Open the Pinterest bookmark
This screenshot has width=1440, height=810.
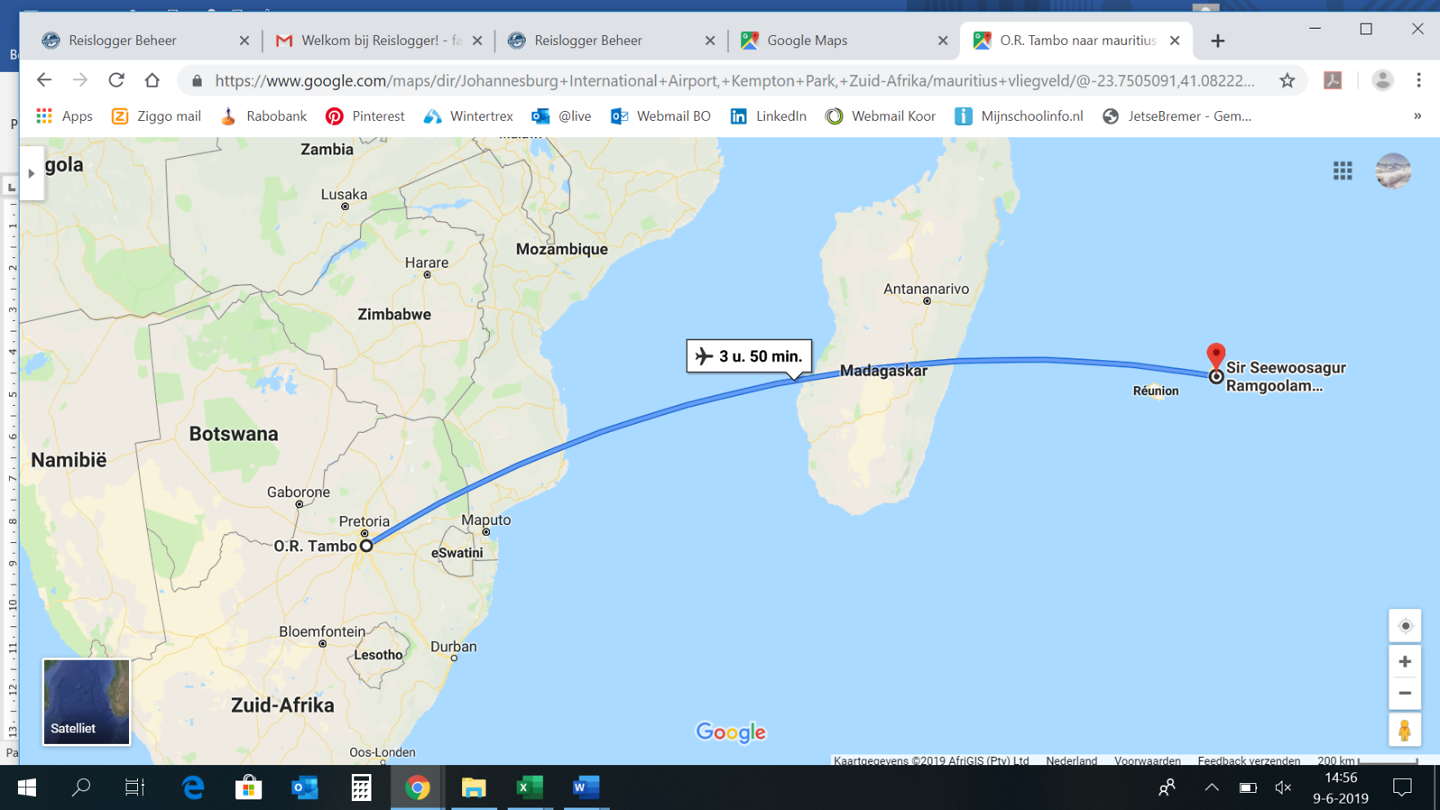click(365, 116)
